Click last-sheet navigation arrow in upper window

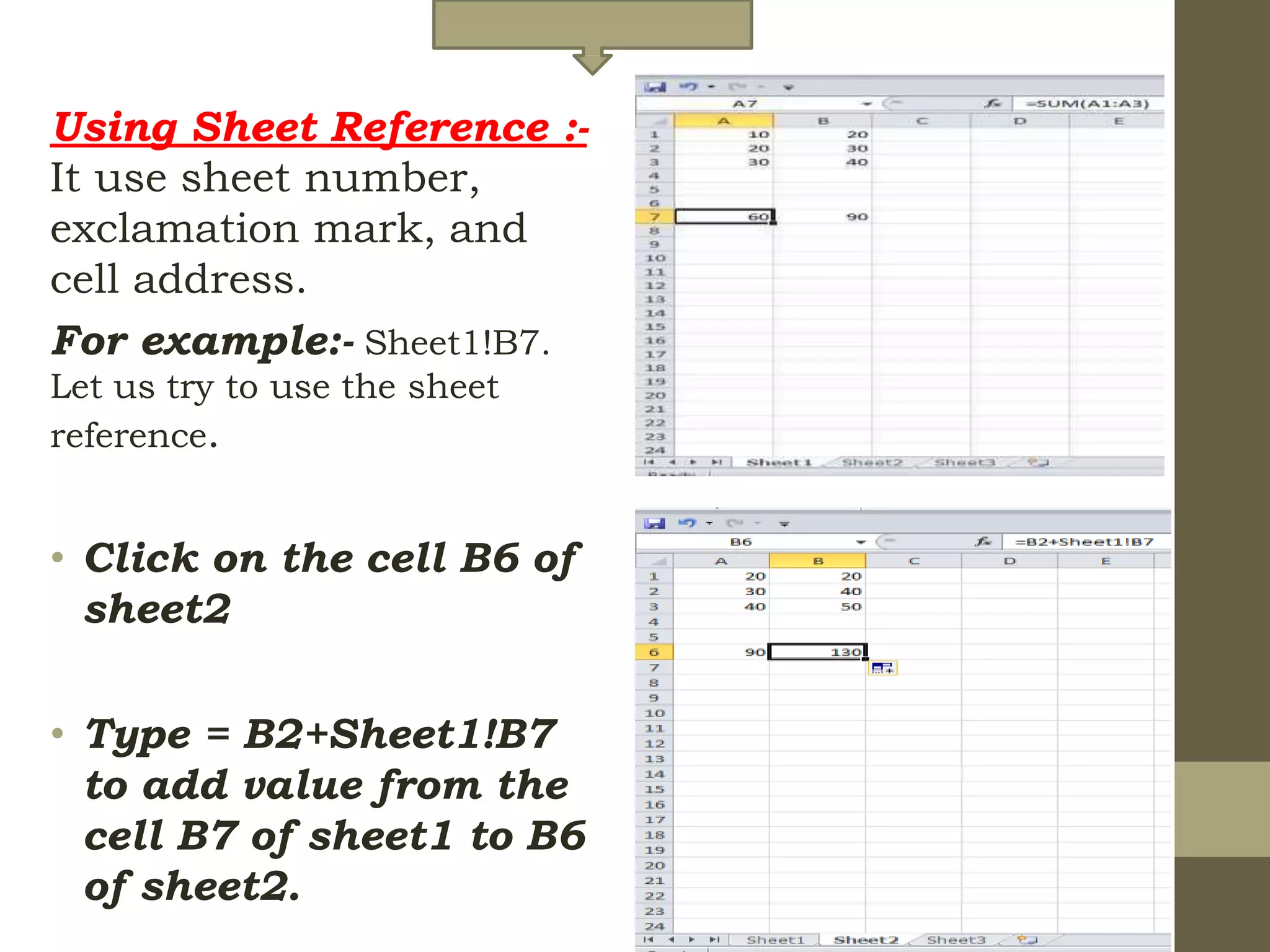point(717,462)
